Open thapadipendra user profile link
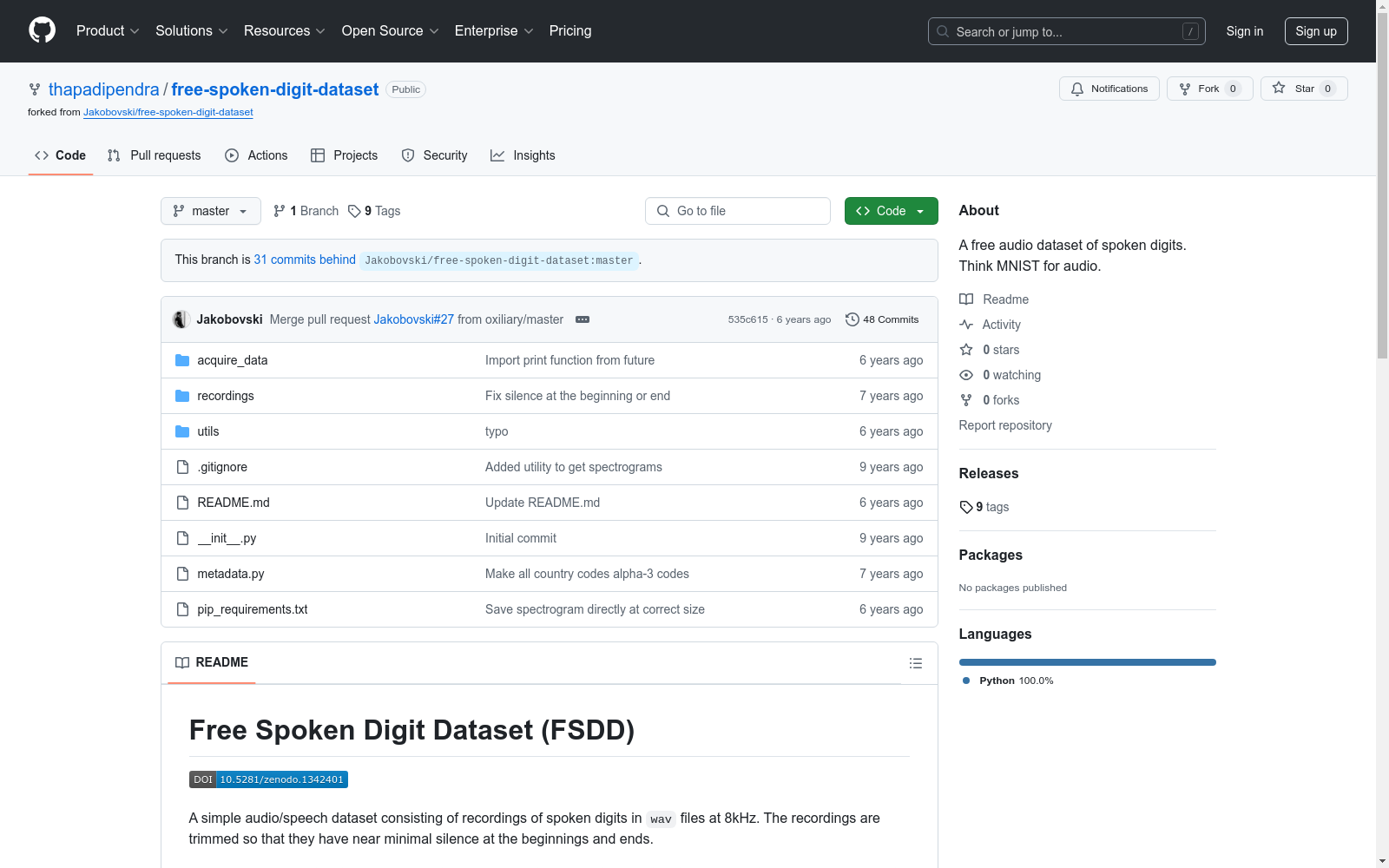Image resolution: width=1389 pixels, height=868 pixels. coord(104,89)
